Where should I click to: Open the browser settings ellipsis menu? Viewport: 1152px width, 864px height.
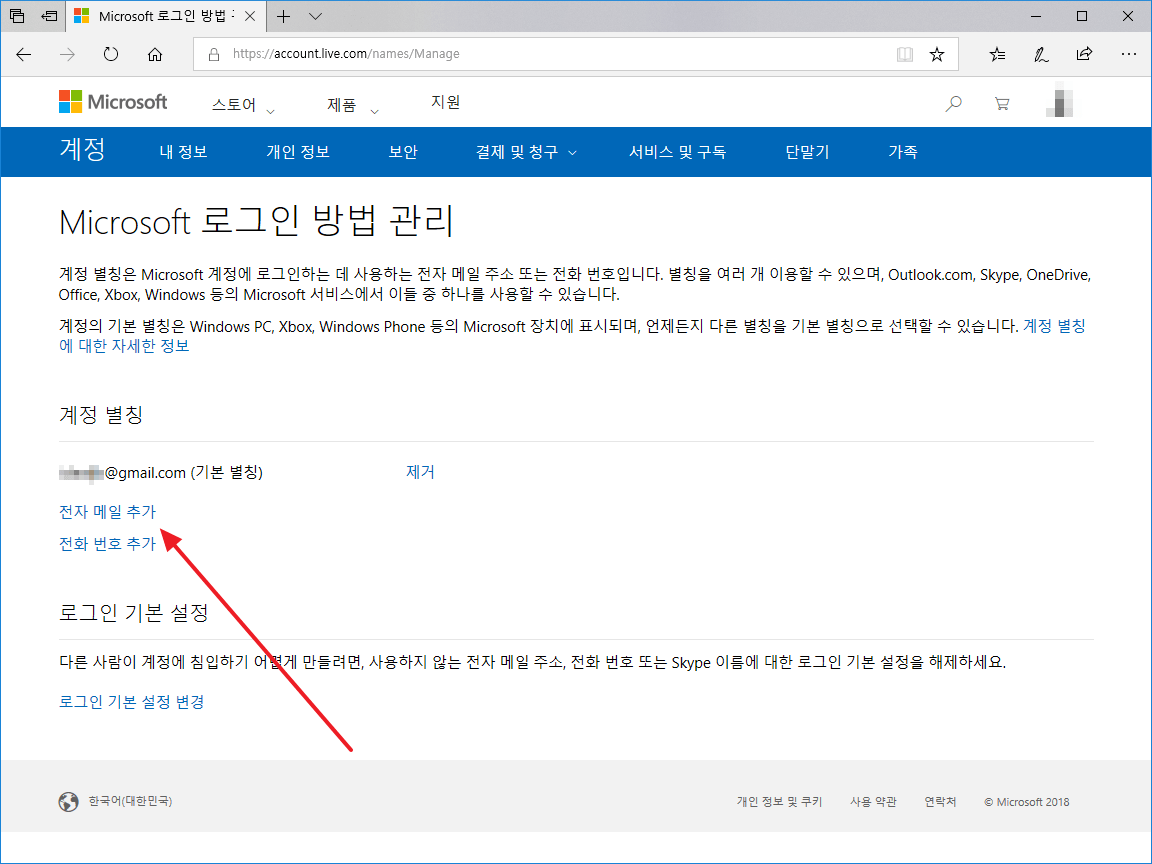tap(1128, 54)
